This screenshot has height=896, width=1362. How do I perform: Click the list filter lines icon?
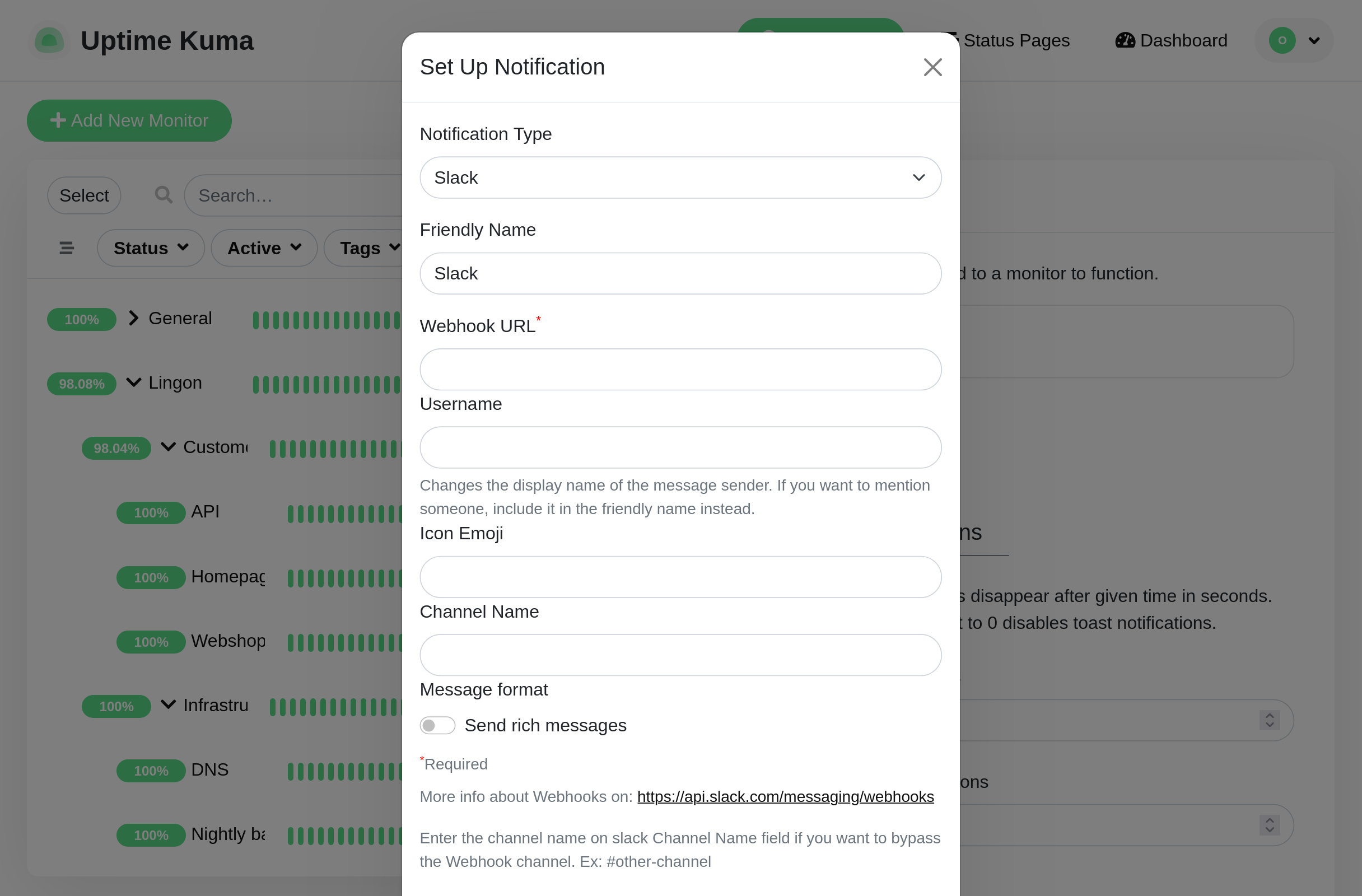(67, 248)
